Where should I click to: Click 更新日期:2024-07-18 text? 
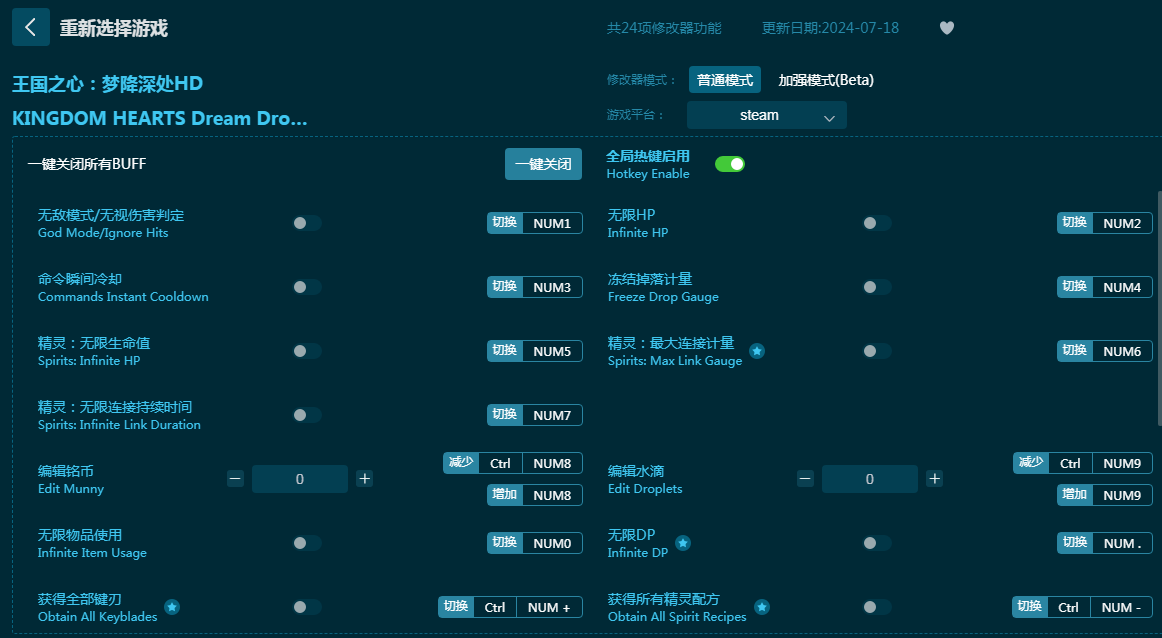[x=830, y=28]
